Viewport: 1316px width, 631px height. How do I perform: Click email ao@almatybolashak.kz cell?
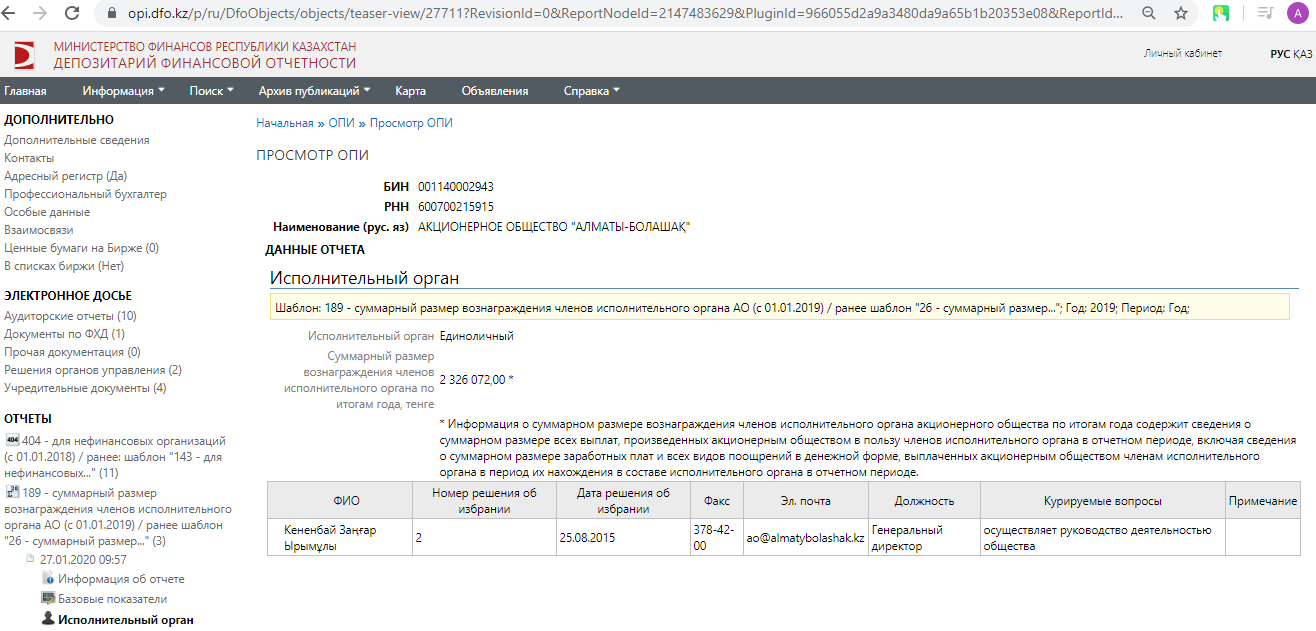[x=805, y=538]
